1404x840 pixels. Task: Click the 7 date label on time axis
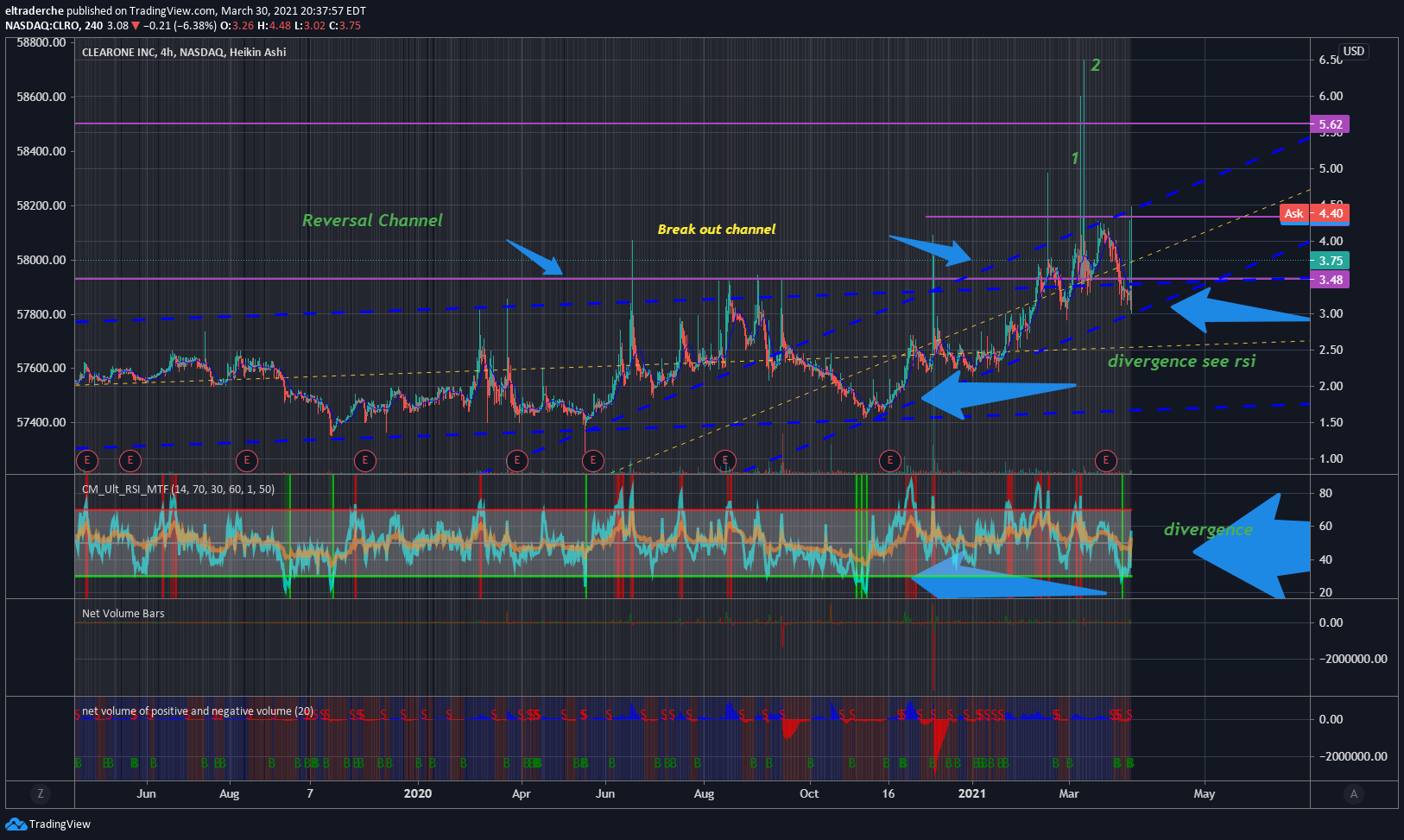click(310, 793)
